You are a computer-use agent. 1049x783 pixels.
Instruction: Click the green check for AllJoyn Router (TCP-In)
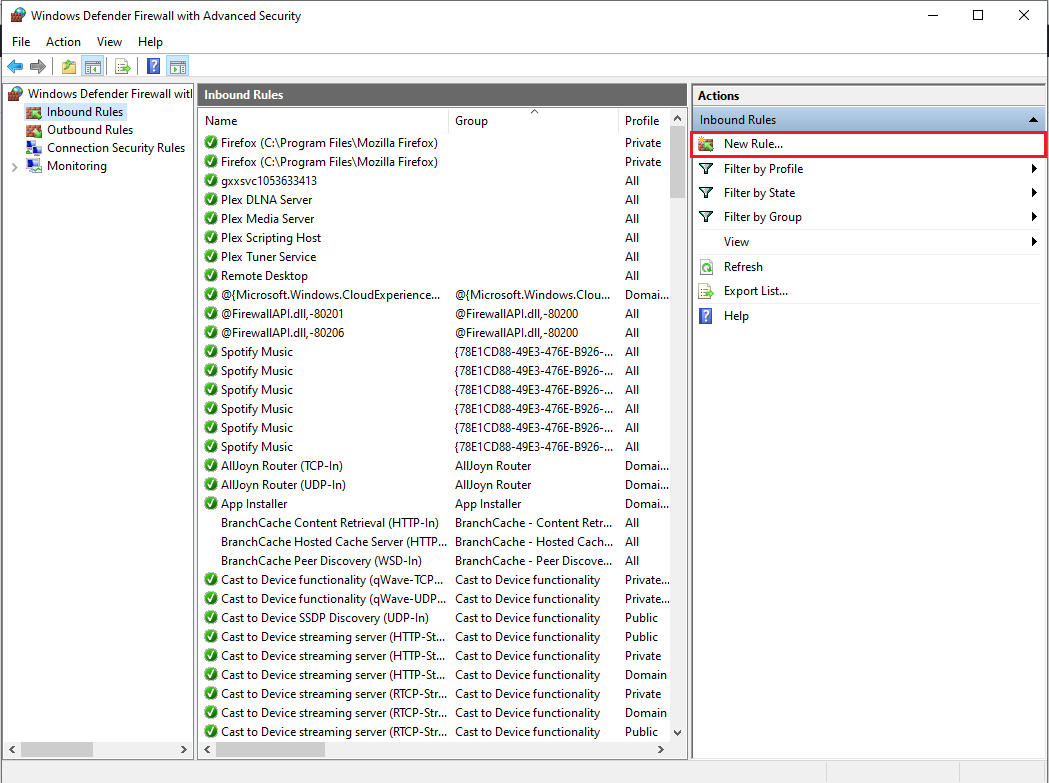tap(211, 465)
